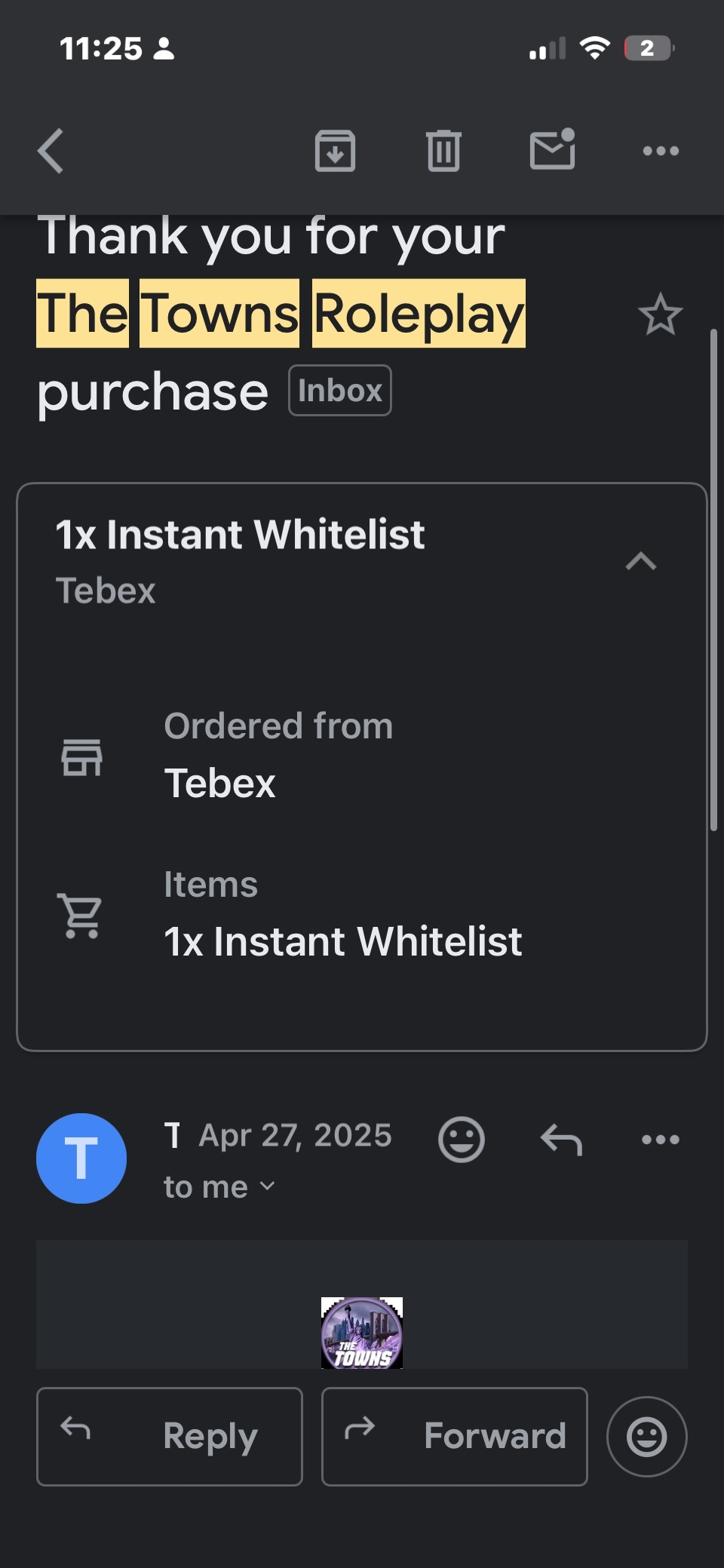Expand the "to me" recipient details
Image resolution: width=724 pixels, height=1568 pixels.
pos(219,1187)
